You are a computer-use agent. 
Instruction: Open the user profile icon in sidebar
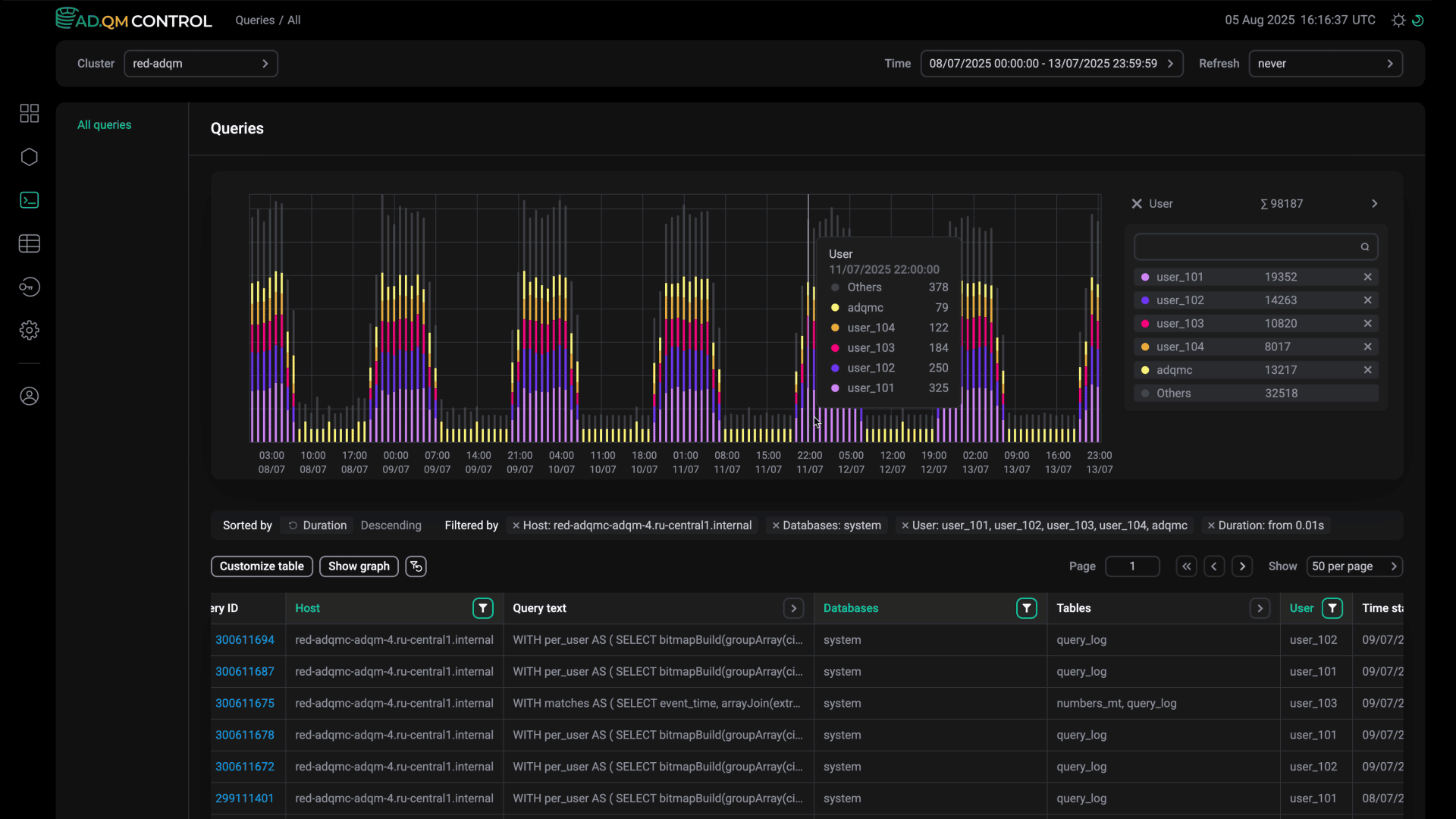(29, 397)
